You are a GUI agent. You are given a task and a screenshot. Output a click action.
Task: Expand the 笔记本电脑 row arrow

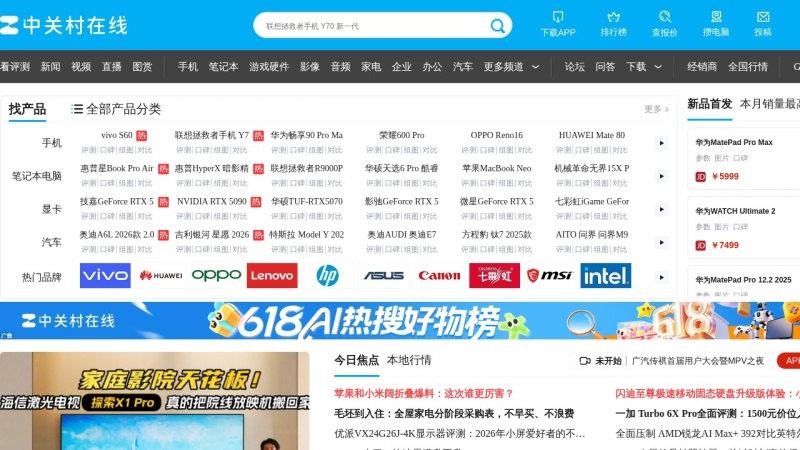[661, 176]
